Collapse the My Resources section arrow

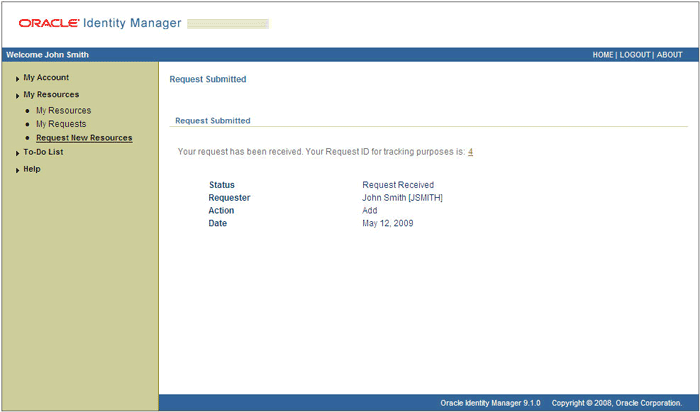click(x=17, y=96)
